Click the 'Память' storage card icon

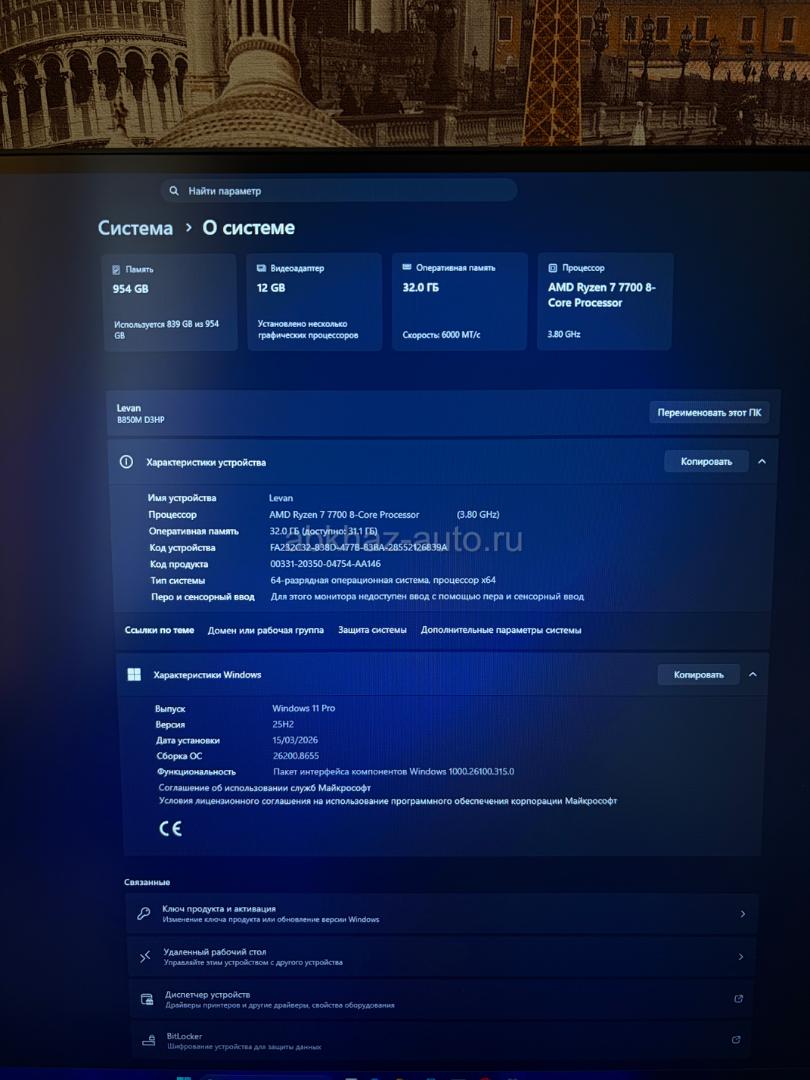pyautogui.click(x=116, y=269)
